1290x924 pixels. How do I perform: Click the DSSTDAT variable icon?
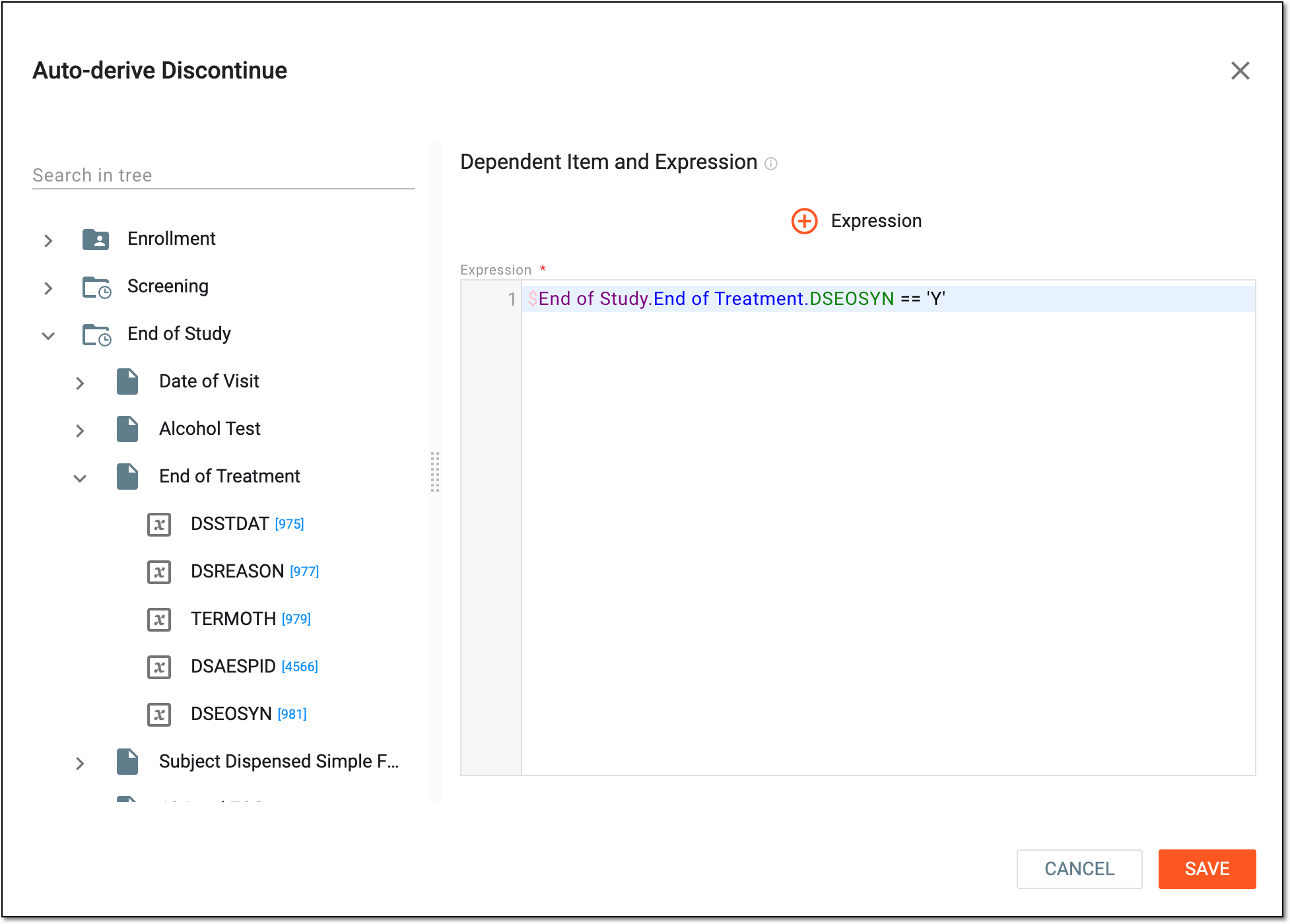coord(159,525)
